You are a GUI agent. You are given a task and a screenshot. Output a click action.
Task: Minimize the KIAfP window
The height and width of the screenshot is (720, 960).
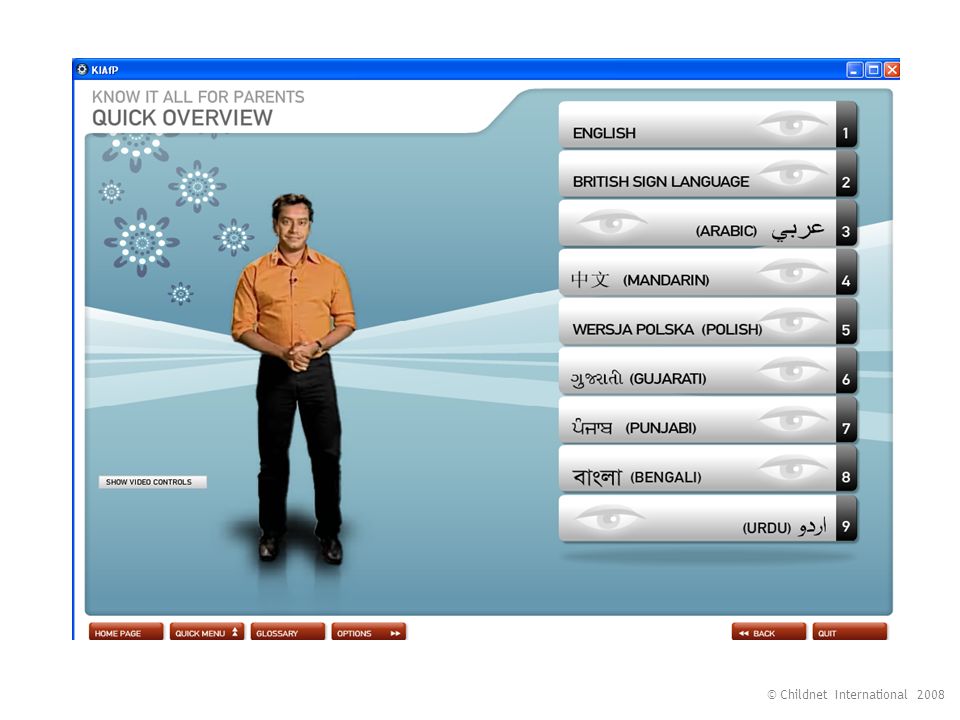(855, 70)
